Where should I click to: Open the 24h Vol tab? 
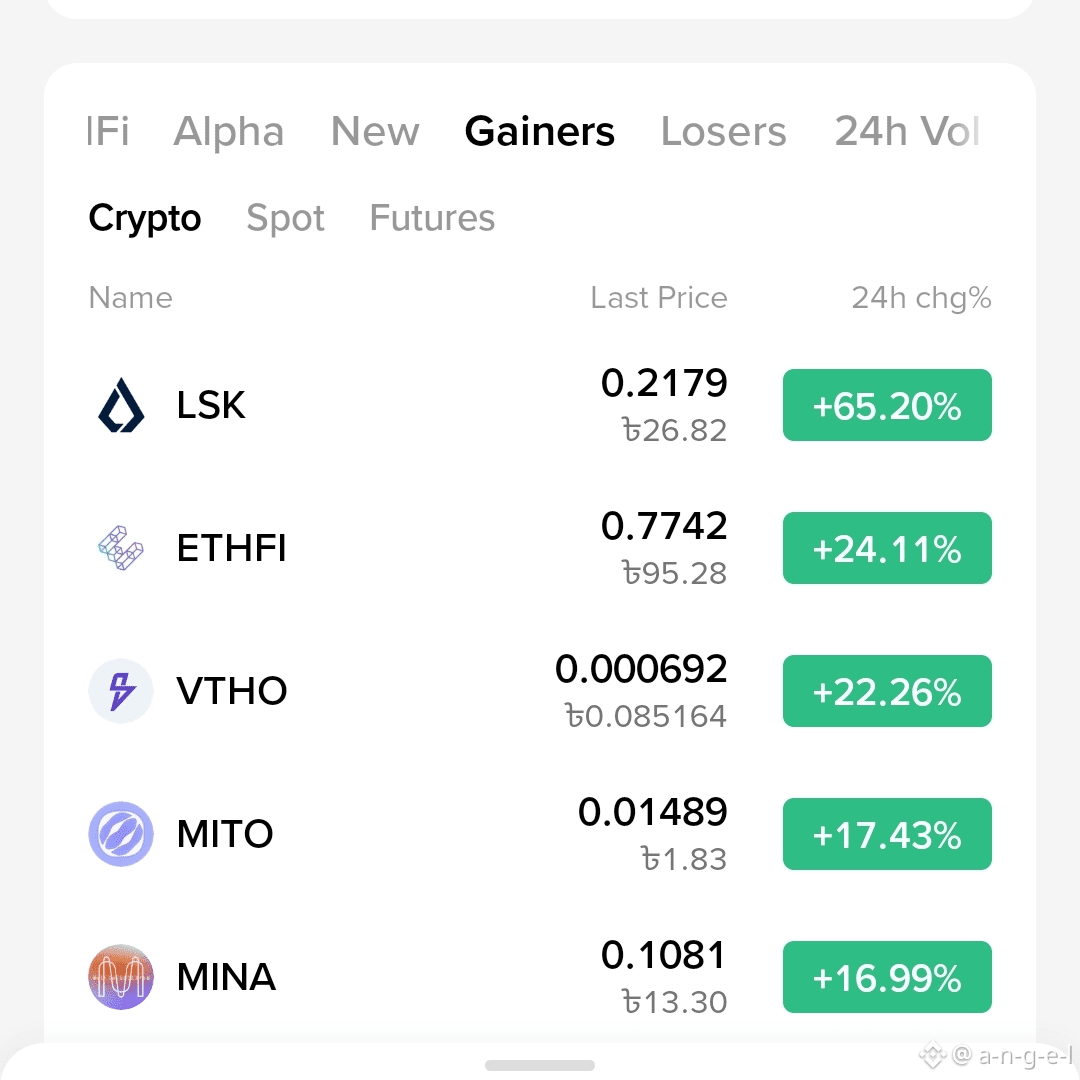(906, 131)
